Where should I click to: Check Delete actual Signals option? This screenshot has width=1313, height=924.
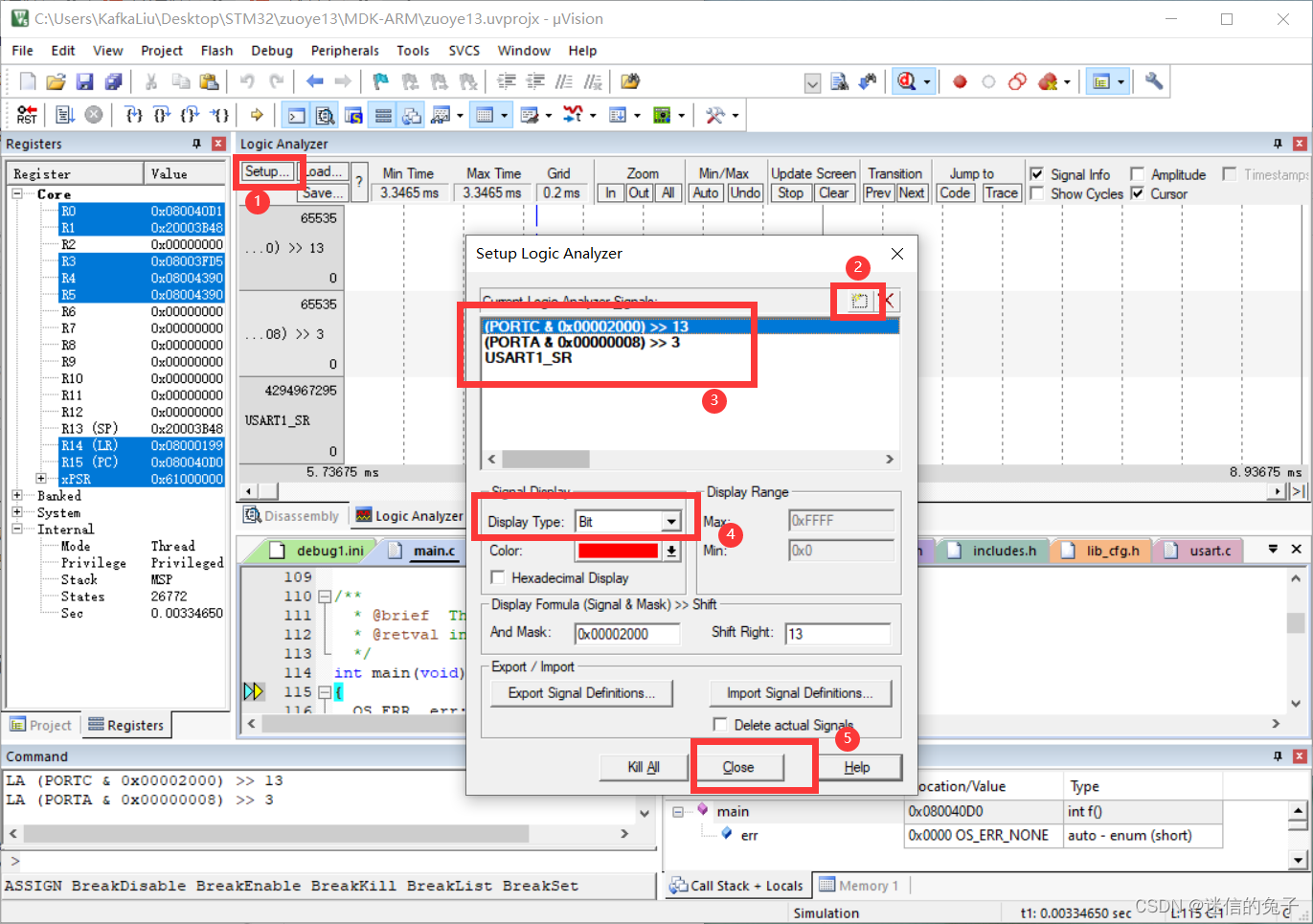[x=720, y=725]
